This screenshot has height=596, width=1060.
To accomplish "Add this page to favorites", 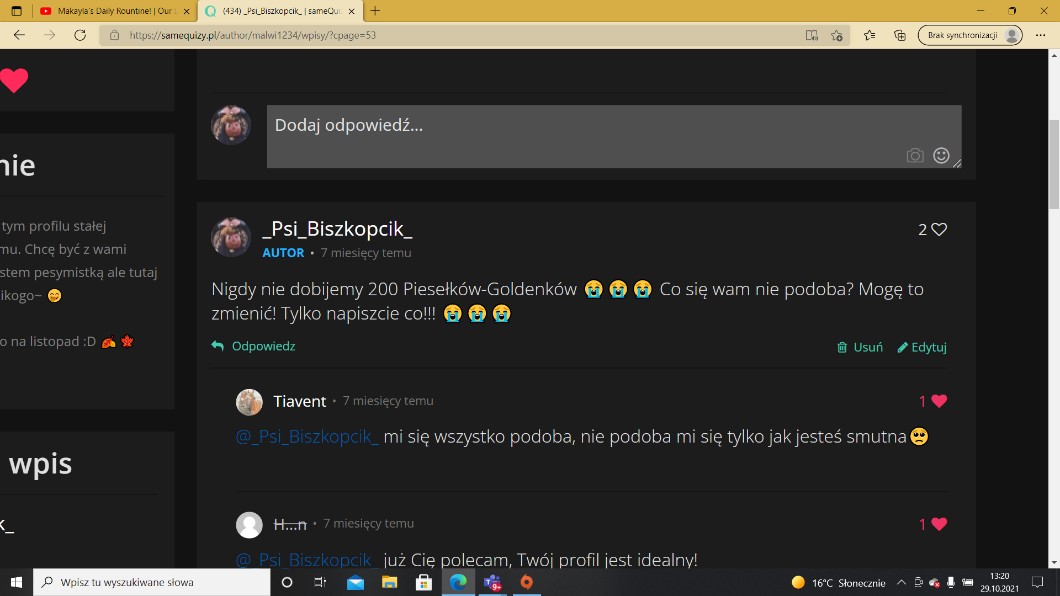I will coord(837,35).
